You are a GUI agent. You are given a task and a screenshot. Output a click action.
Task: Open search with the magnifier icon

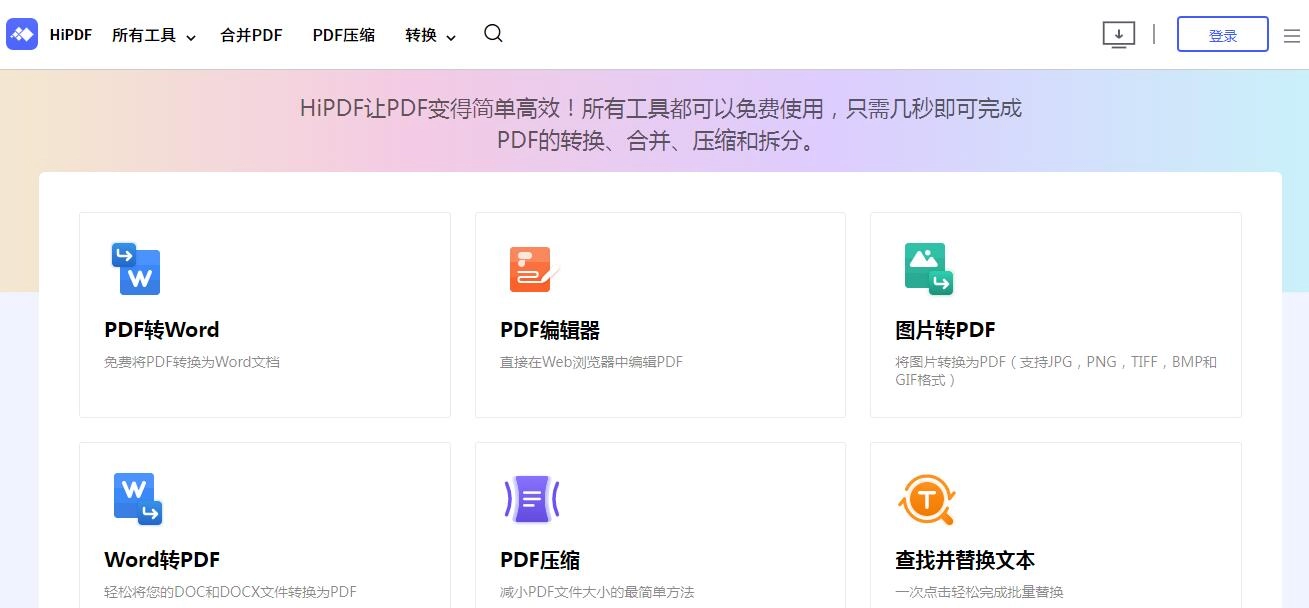click(493, 33)
